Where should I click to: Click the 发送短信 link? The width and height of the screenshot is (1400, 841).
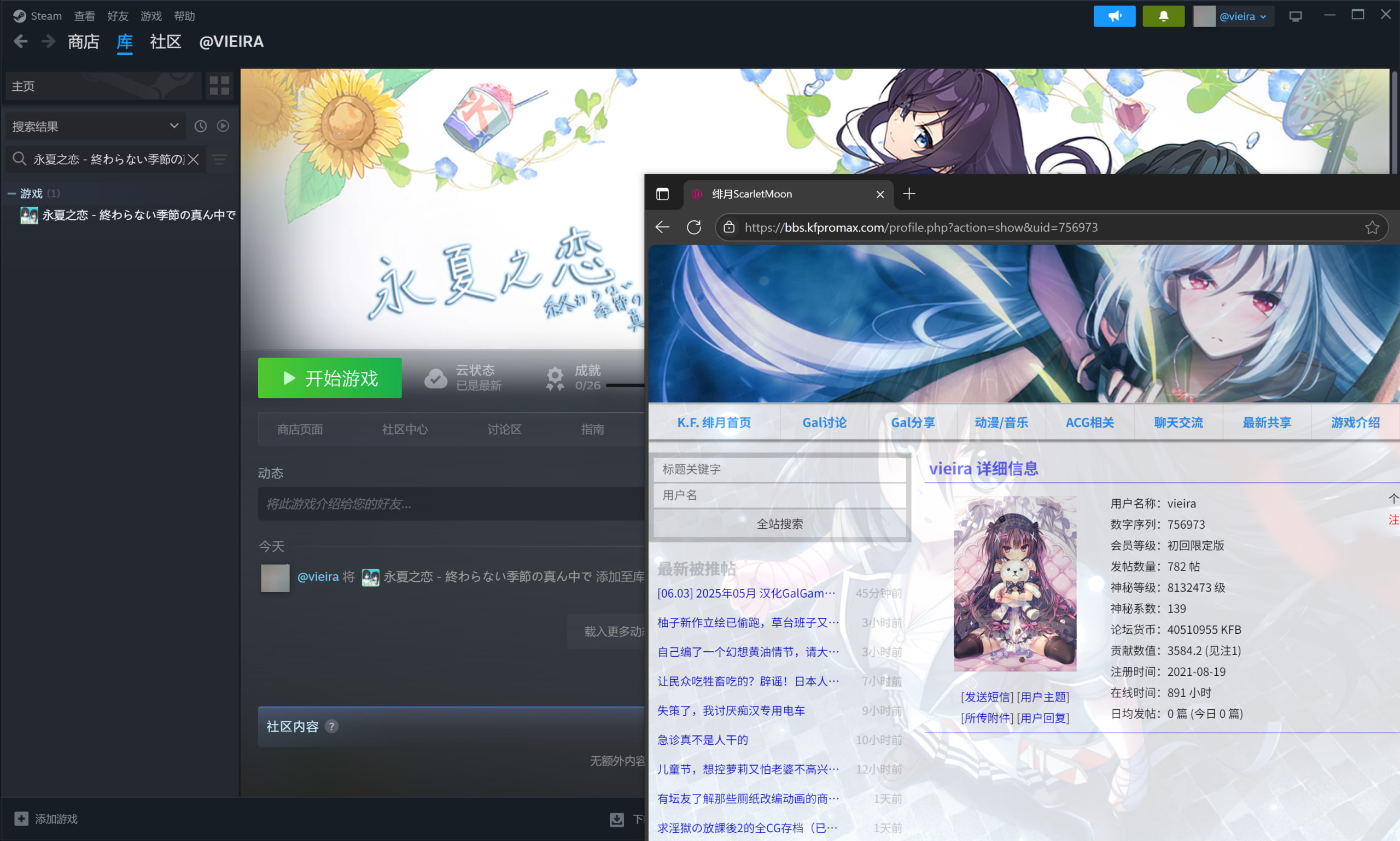(x=987, y=697)
